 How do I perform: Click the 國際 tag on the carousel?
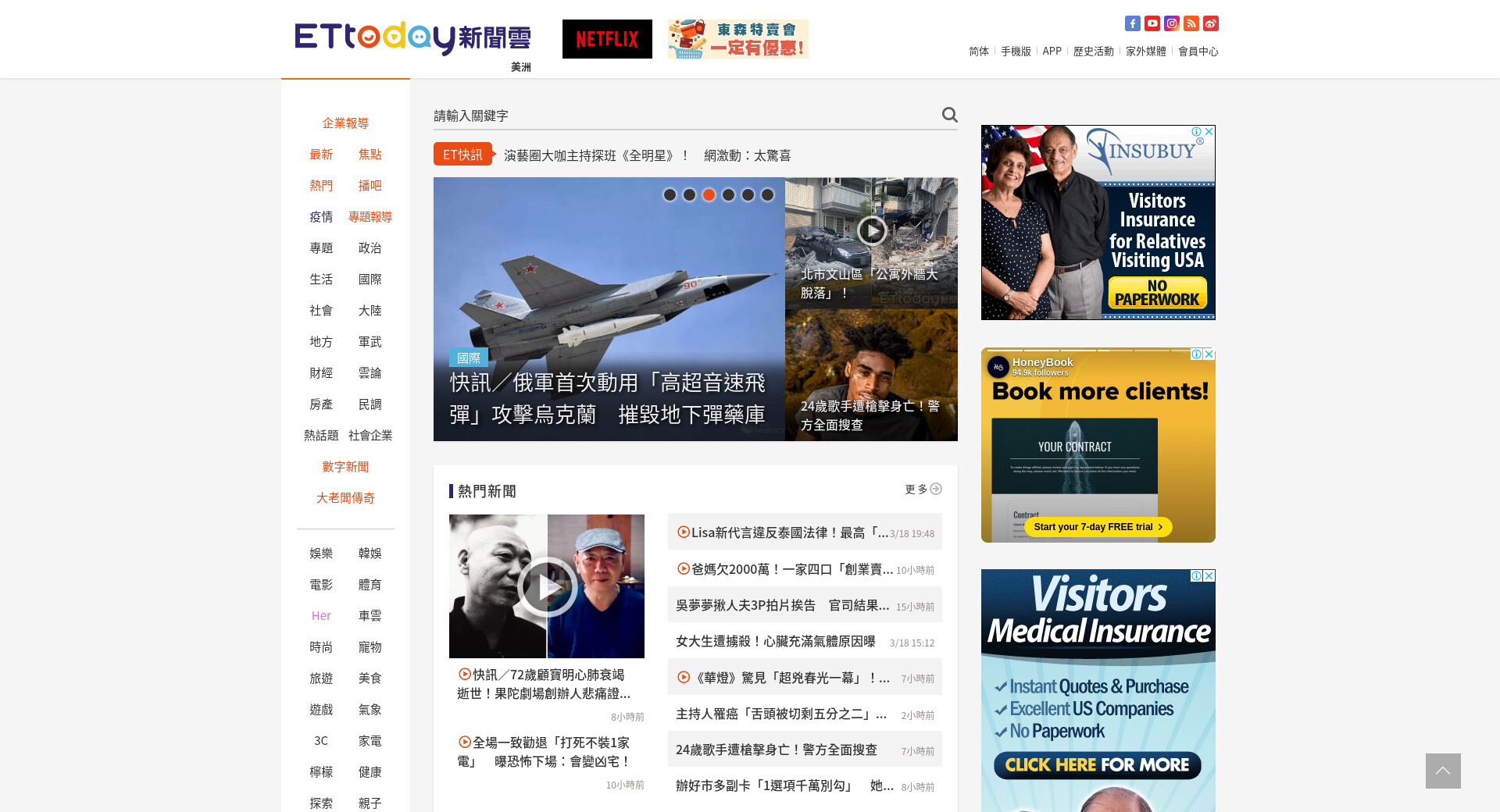coord(469,358)
